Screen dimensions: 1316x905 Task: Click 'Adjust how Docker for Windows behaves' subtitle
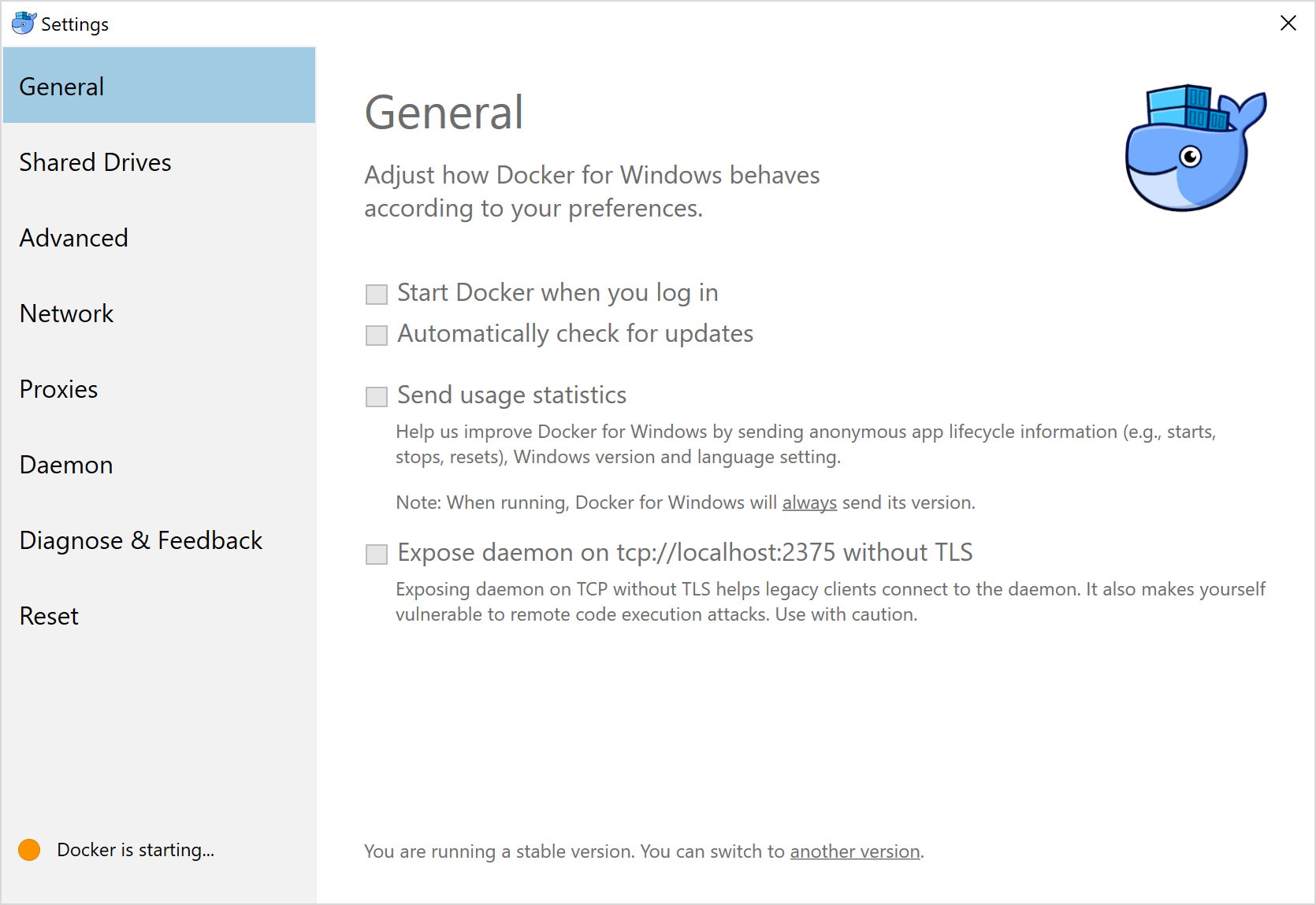[x=592, y=191]
